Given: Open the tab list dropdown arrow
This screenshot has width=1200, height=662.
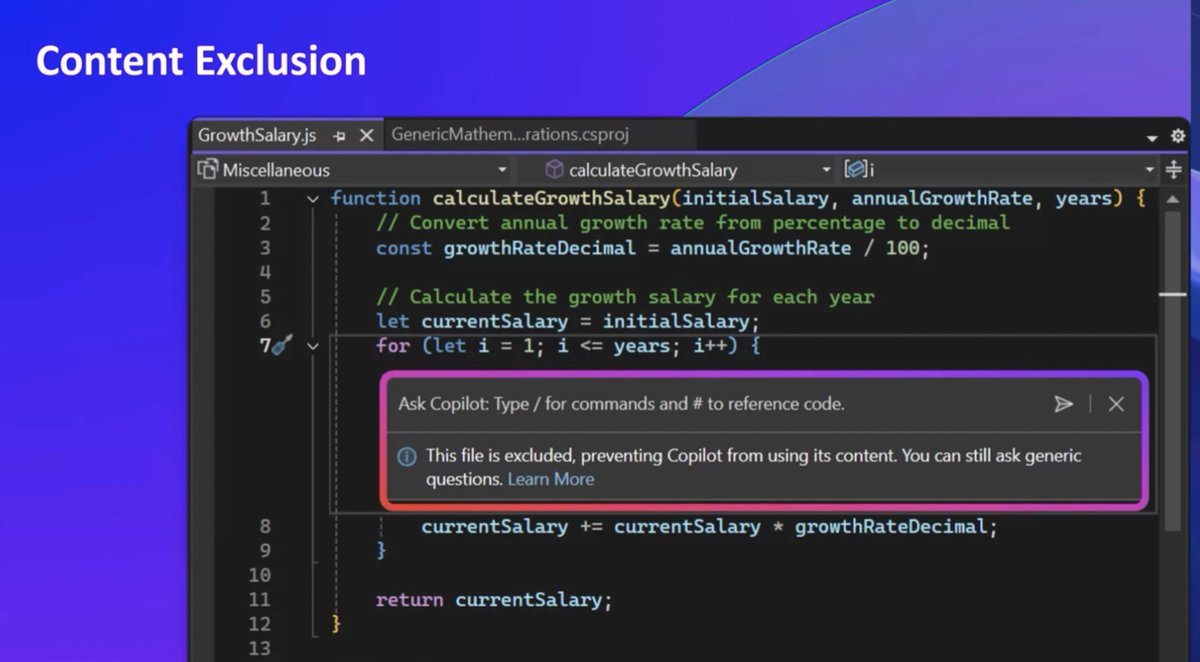Looking at the screenshot, I should [1151, 137].
